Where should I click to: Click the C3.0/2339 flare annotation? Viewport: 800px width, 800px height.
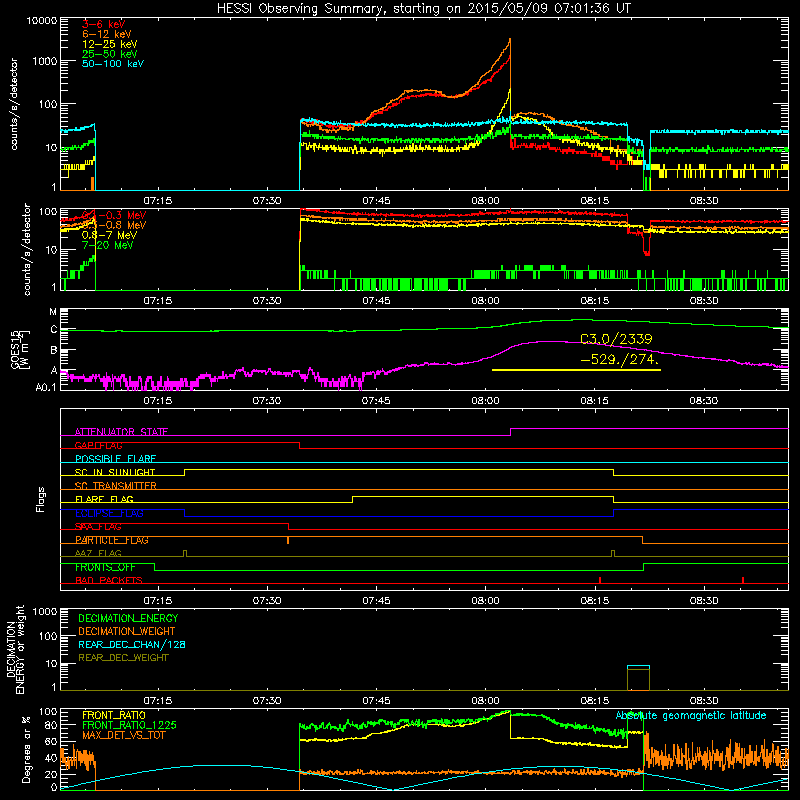[x=616, y=339]
